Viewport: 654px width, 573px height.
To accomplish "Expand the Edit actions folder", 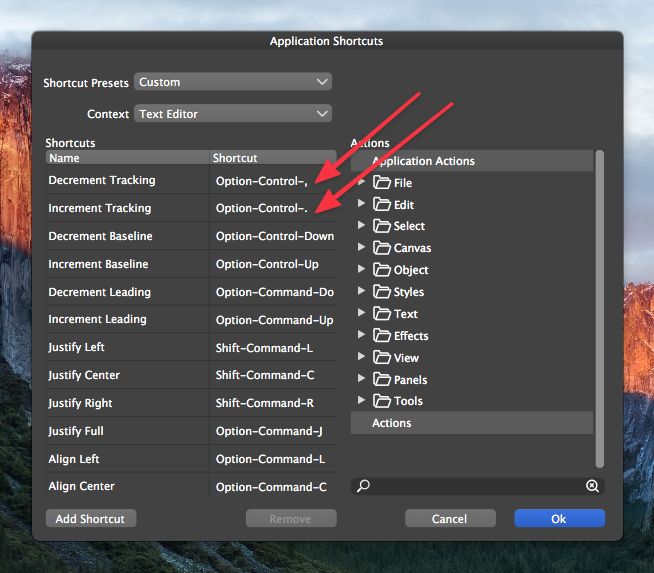I will tap(361, 204).
